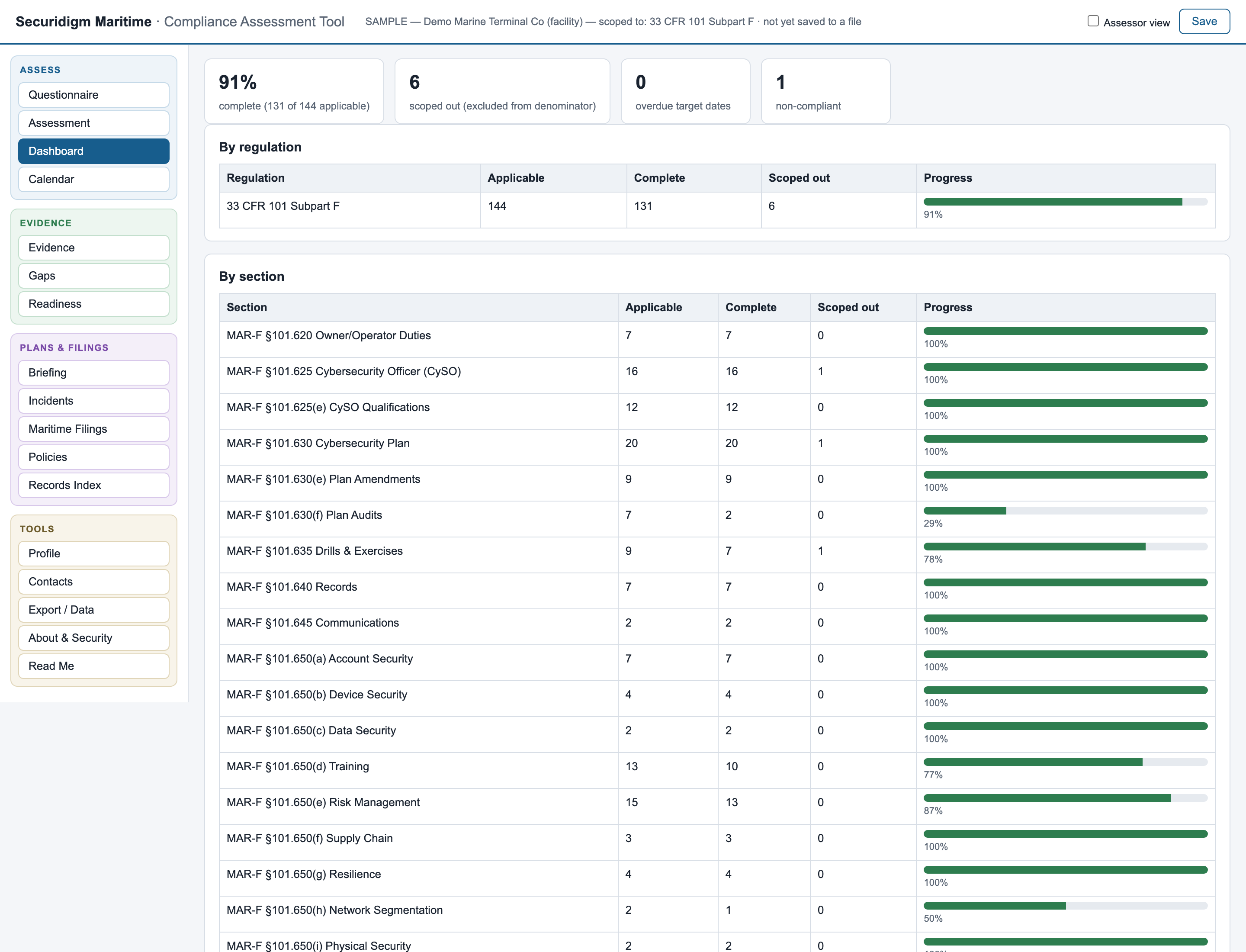Click 'MAR-F §101.640 Records' row
The width and height of the screenshot is (1246, 952).
tap(717, 591)
